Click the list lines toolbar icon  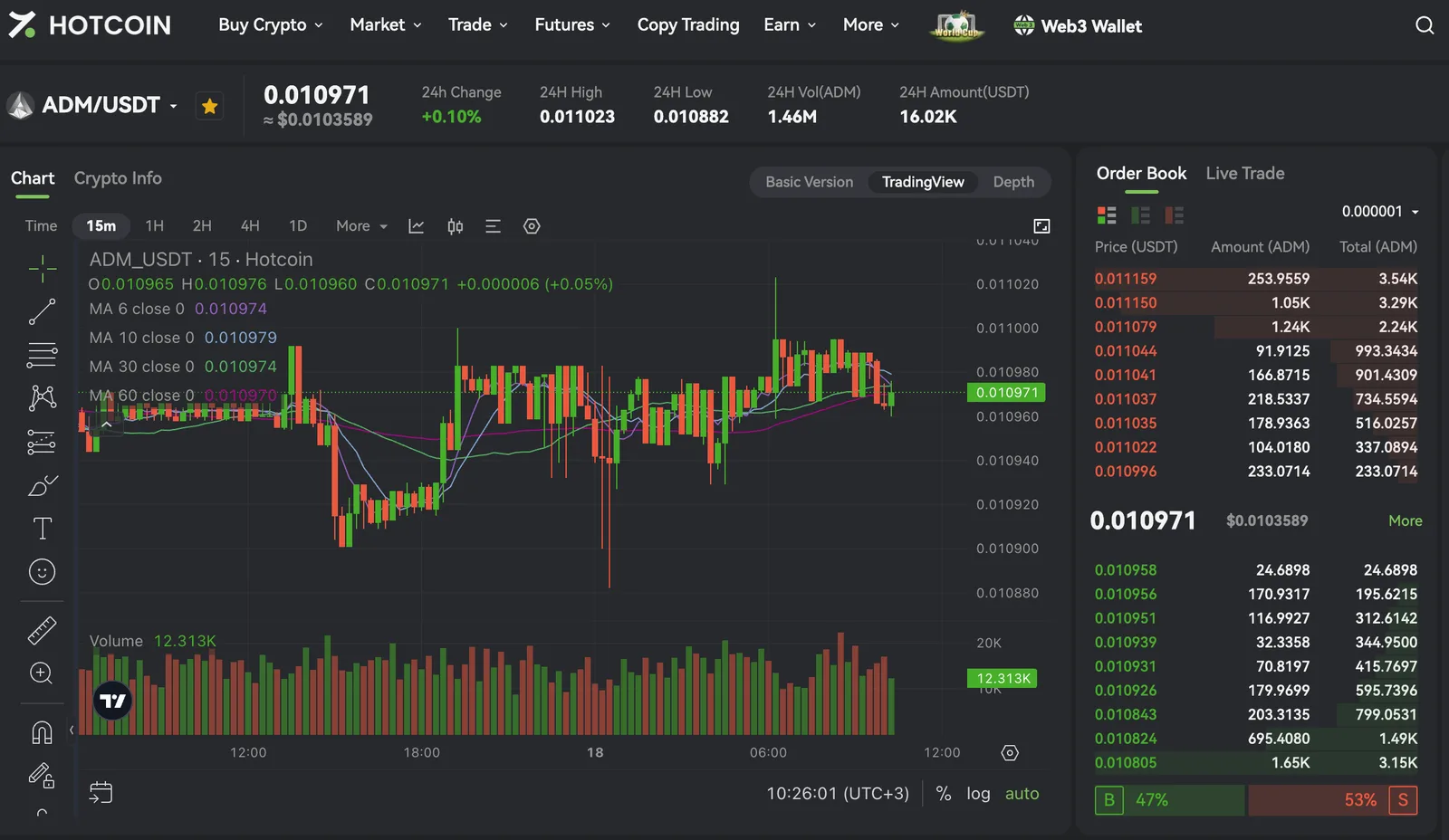pos(493,226)
